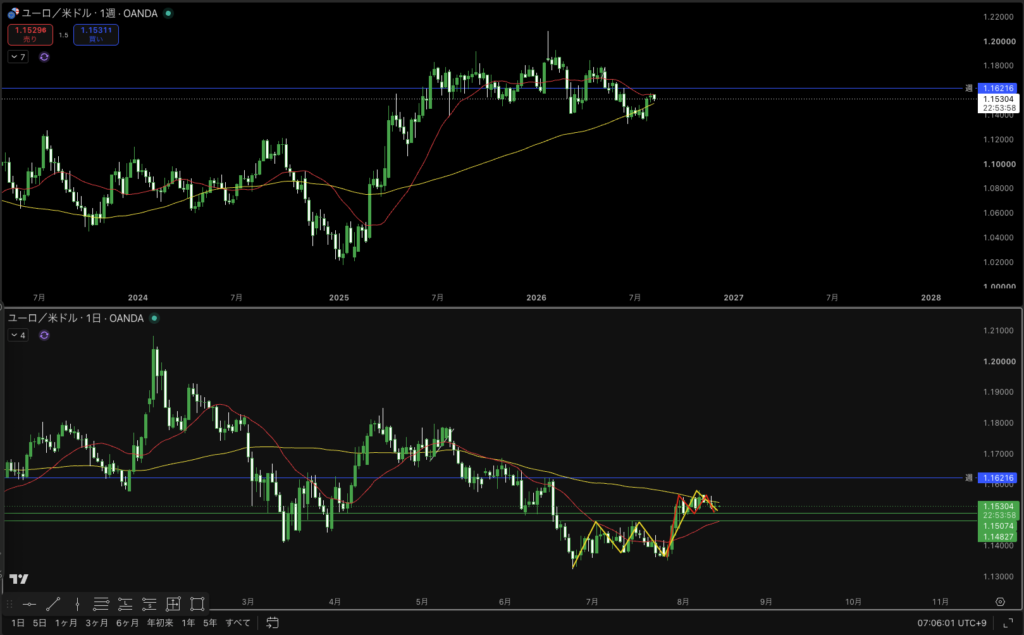Select the 3ヶ月 time range
1024x635 pixels.
(97, 623)
